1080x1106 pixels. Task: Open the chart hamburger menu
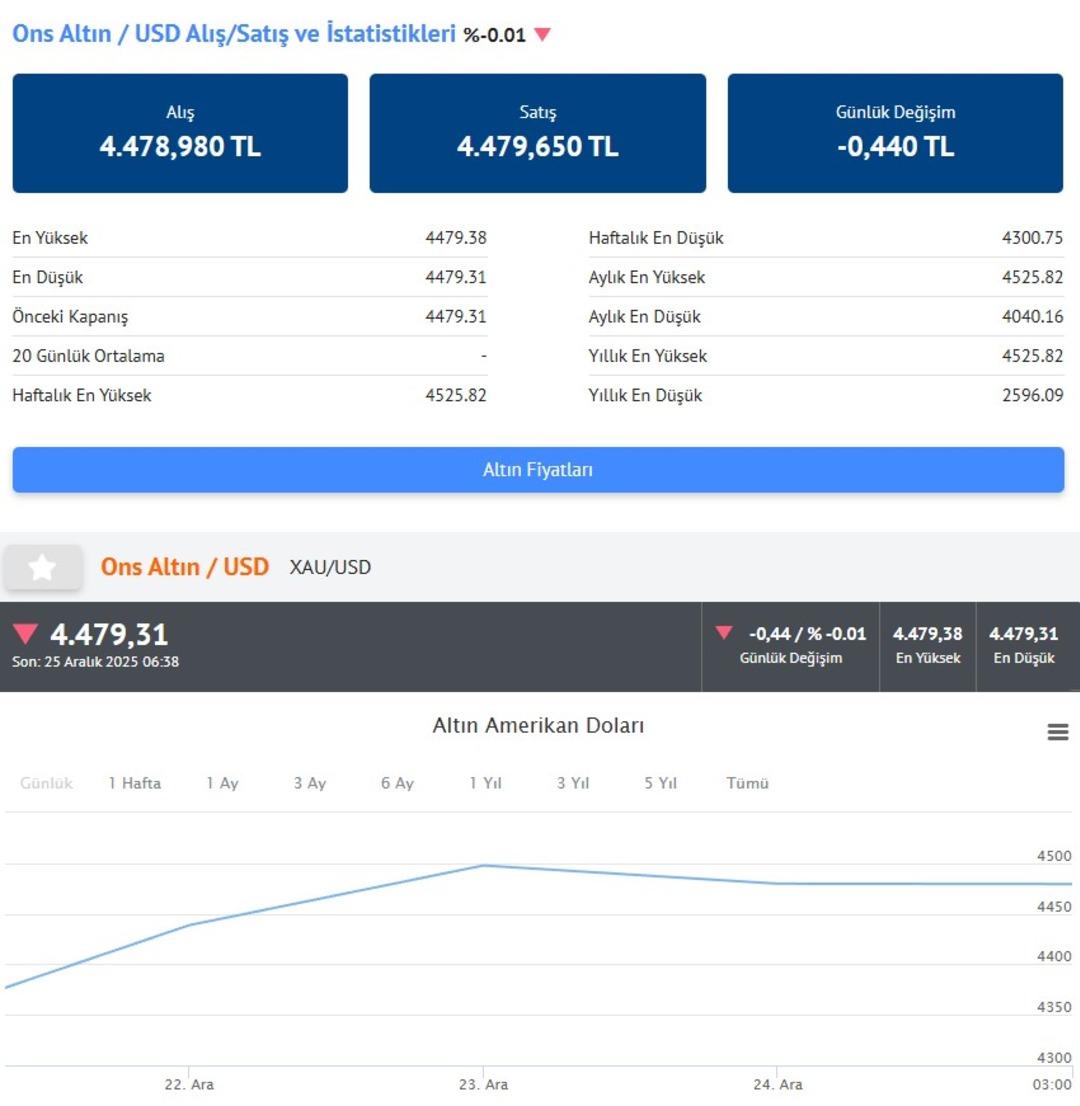(x=1057, y=732)
